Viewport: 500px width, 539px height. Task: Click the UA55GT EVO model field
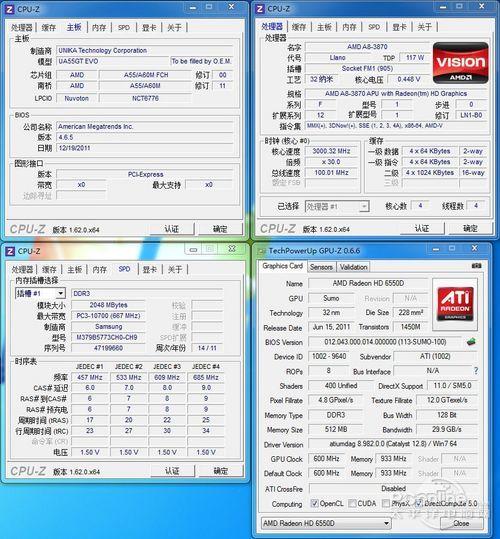coord(112,62)
